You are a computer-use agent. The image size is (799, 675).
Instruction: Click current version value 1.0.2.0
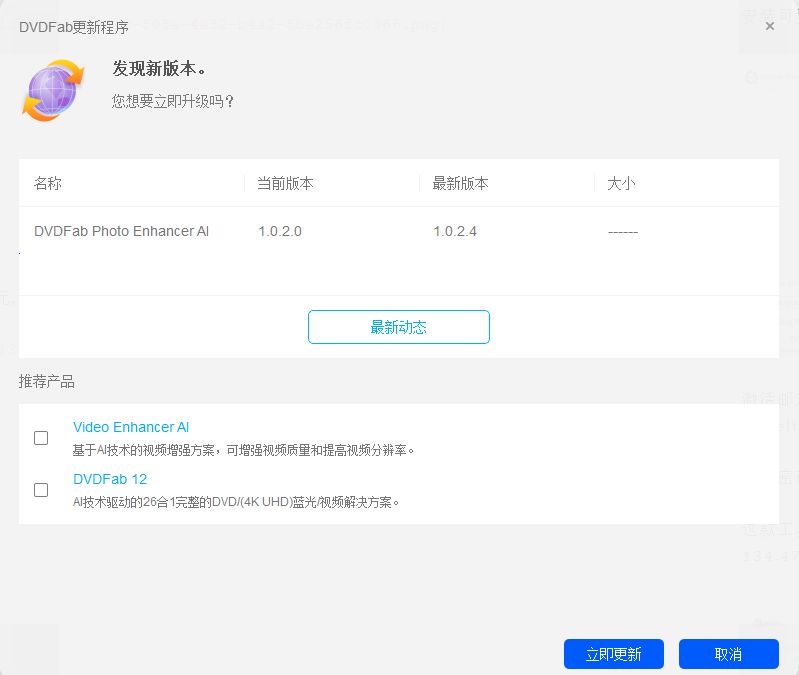[x=280, y=231]
